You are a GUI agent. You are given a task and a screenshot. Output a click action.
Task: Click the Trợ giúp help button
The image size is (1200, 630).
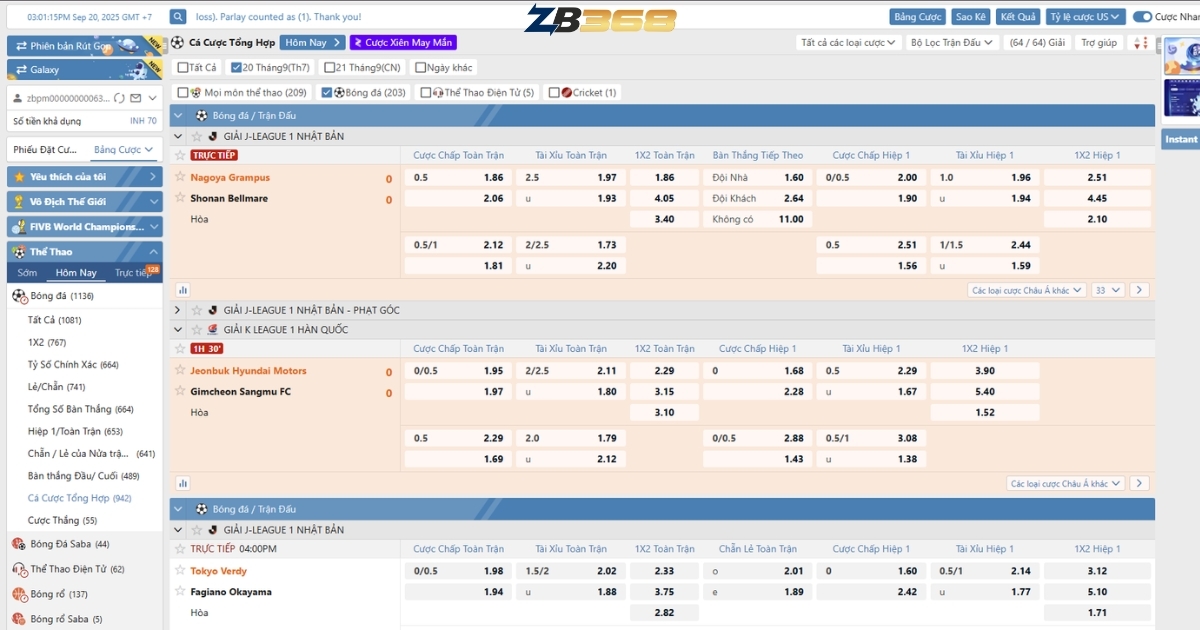tap(1099, 43)
